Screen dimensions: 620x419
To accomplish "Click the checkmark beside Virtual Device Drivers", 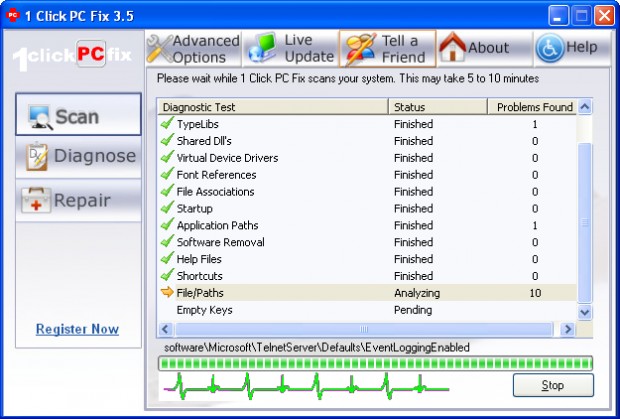I will click(x=167, y=157).
